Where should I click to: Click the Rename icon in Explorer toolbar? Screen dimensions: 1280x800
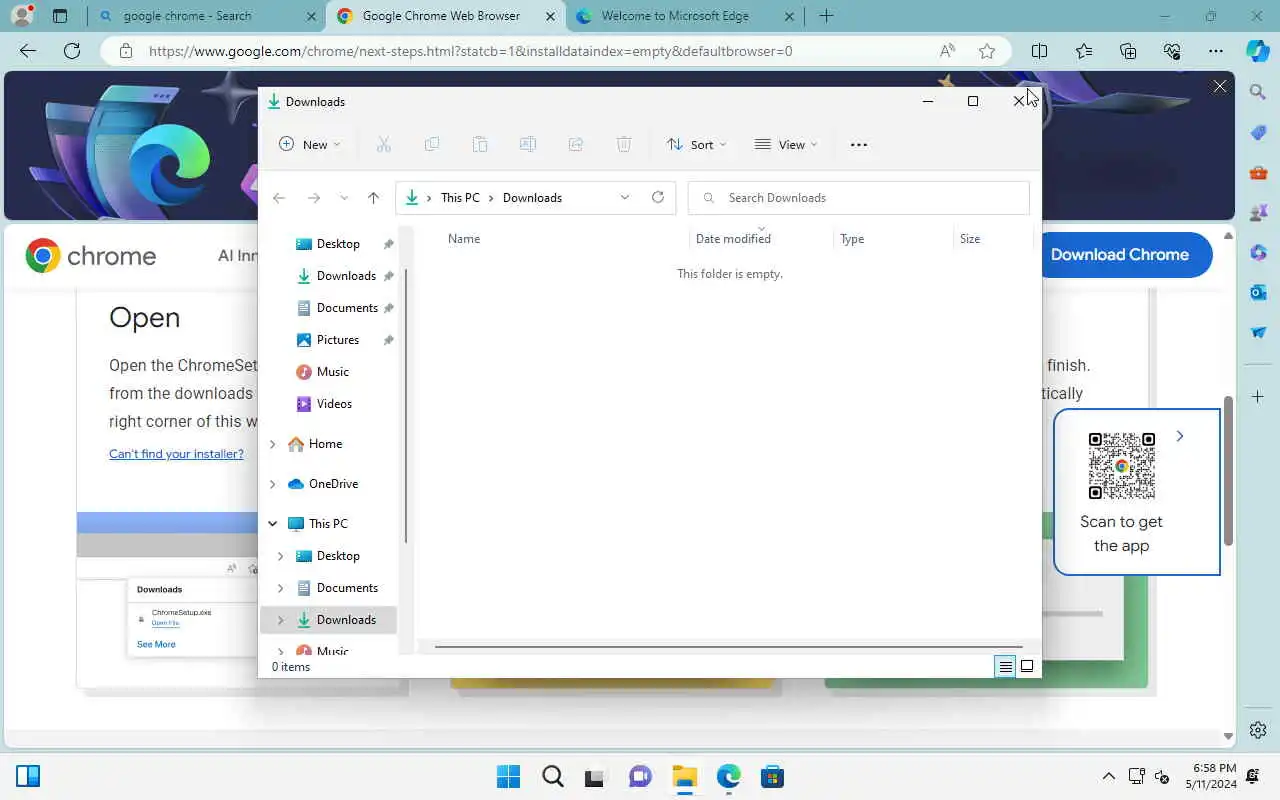pos(528,145)
